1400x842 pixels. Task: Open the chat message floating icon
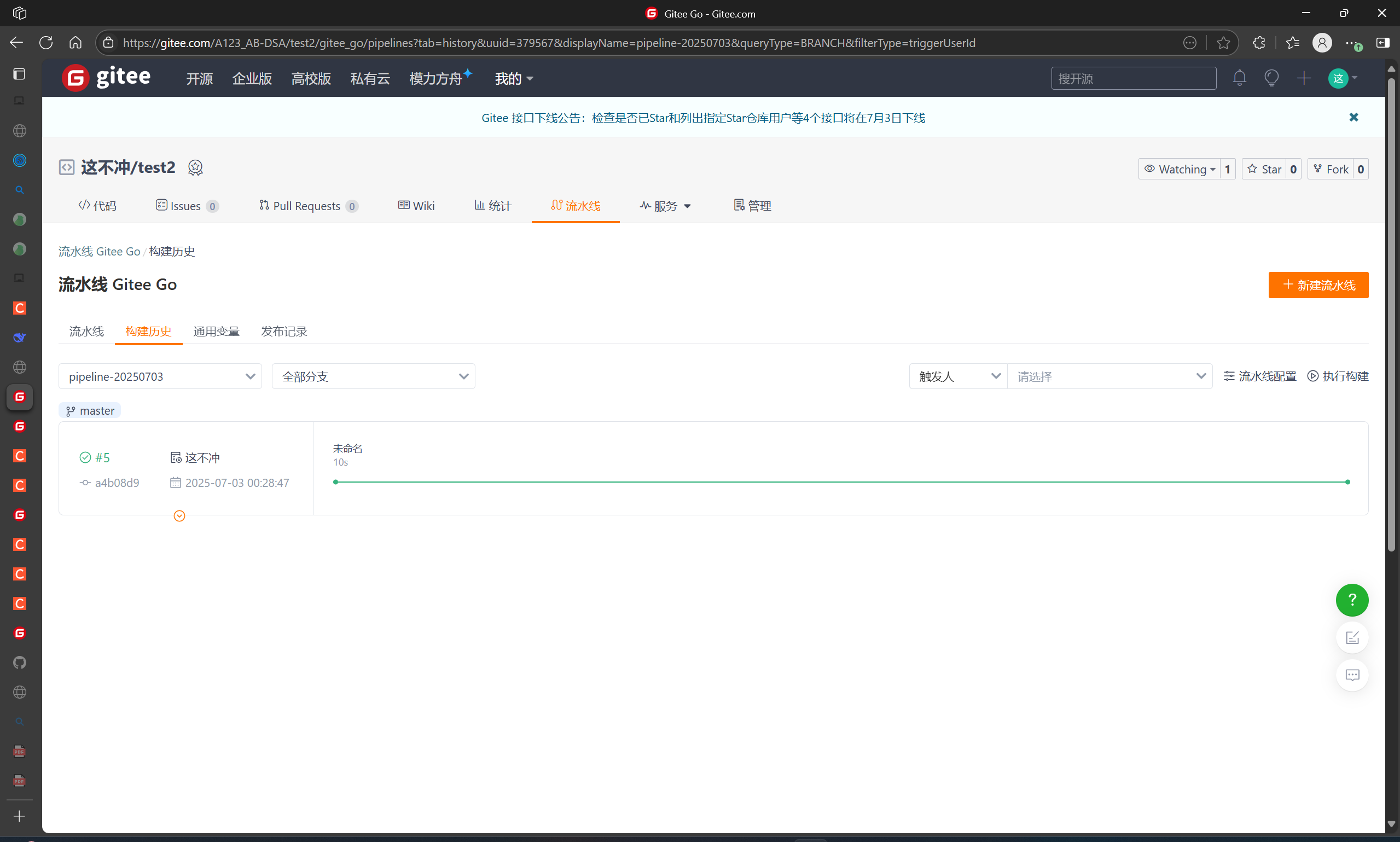tap(1352, 675)
